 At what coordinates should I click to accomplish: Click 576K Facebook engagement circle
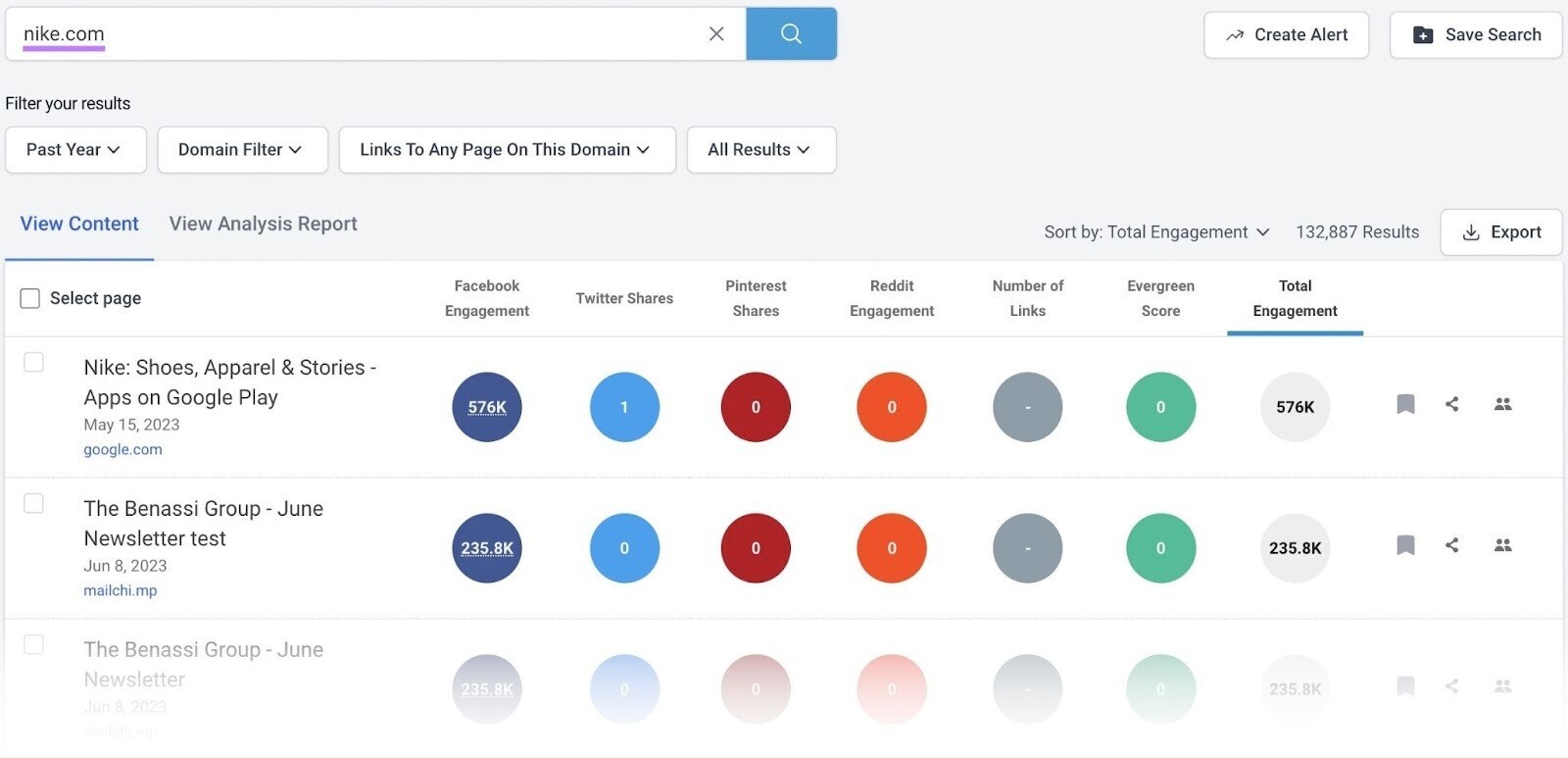(x=487, y=407)
